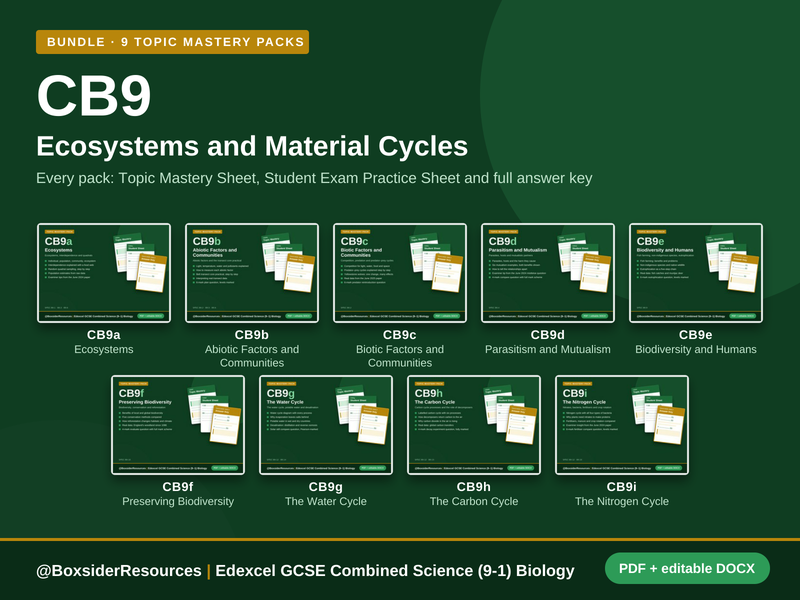Click 'The Nitrogen Cycle' caption text
Image resolution: width=800 pixels, height=600 pixels.
(622, 502)
